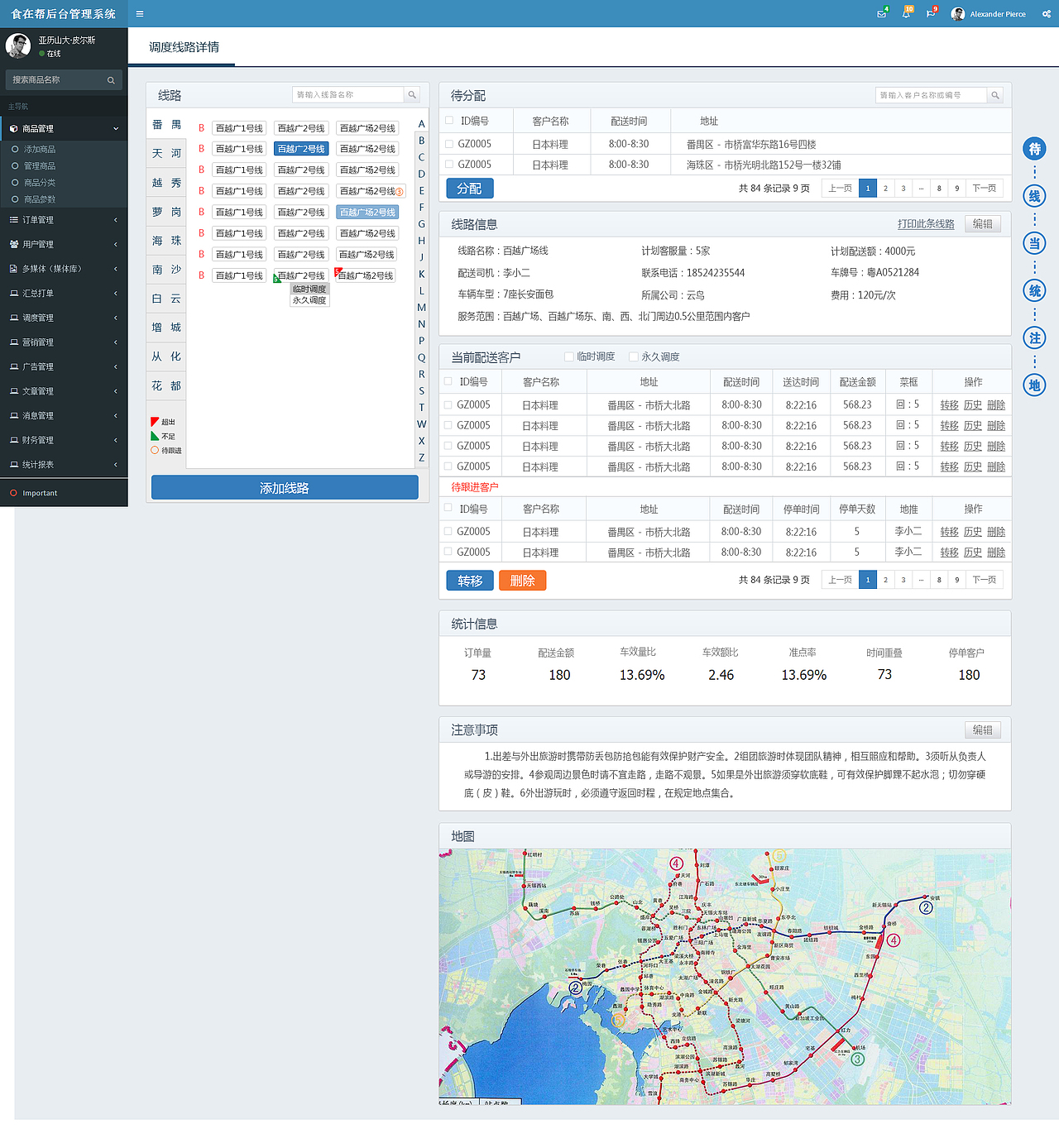1059x1148 pixels.
Task: Check first GZ0005 row in 当前配送客户
Action: click(448, 404)
